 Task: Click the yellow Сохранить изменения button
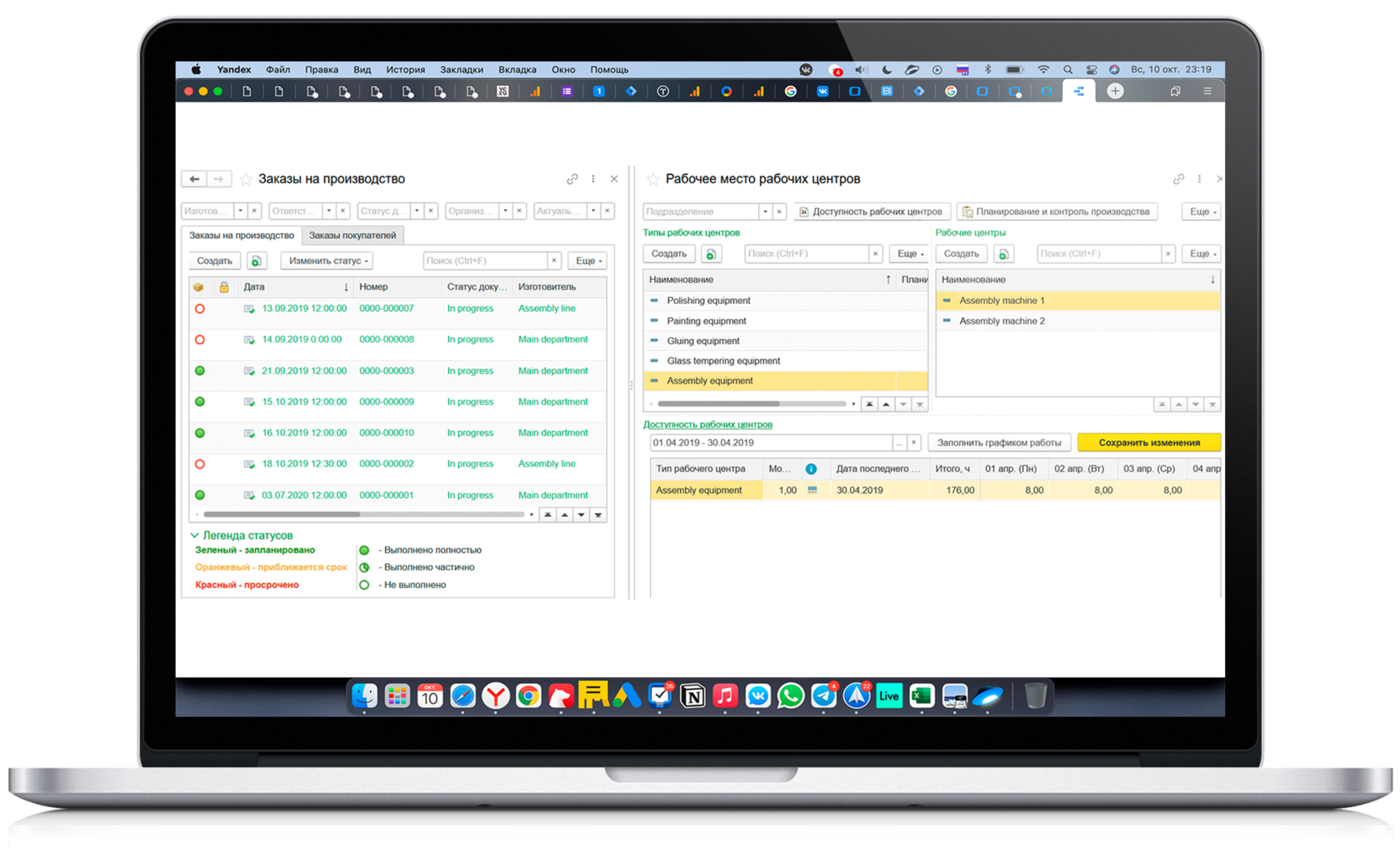[1149, 442]
